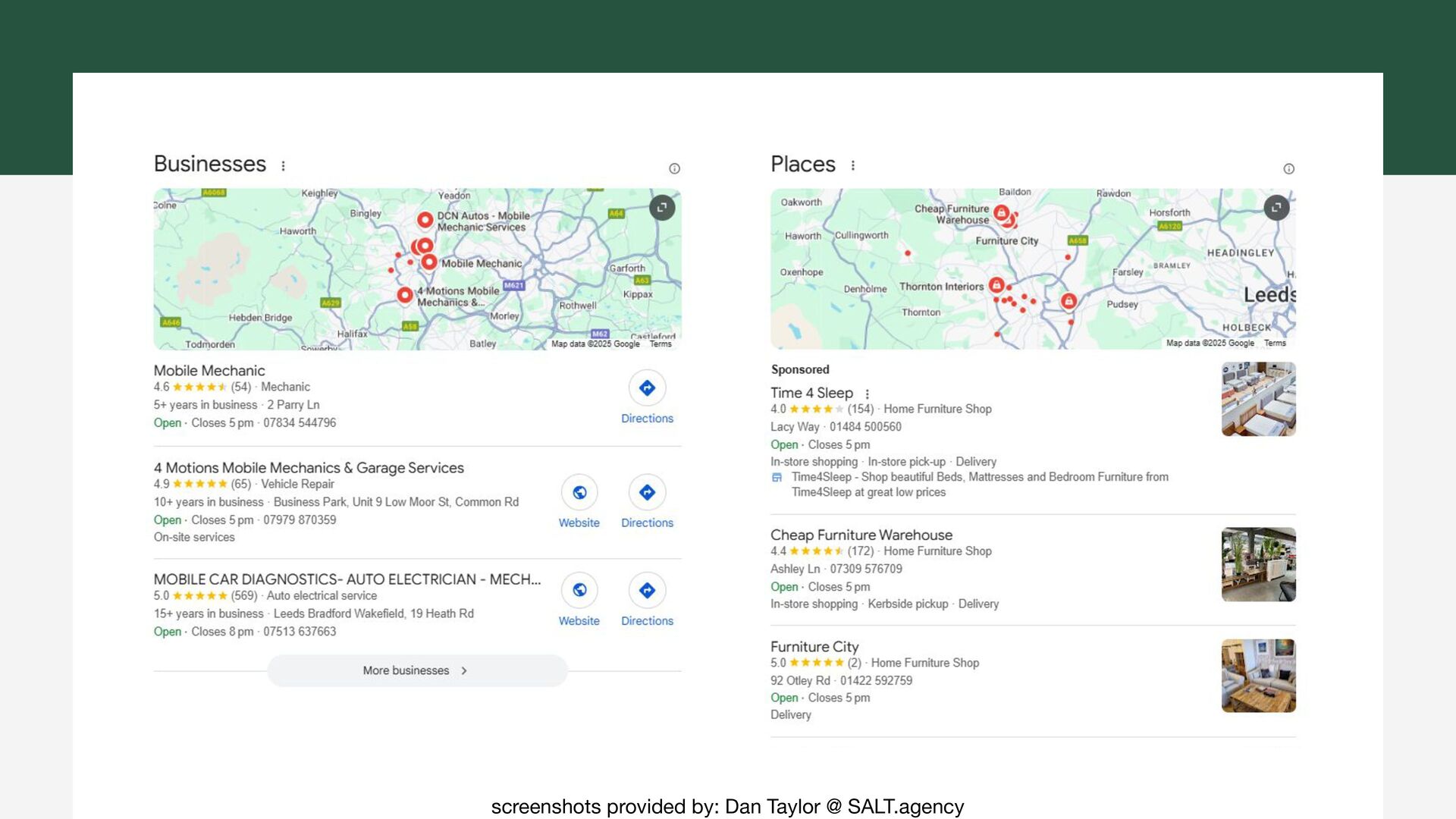The width and height of the screenshot is (1456, 819).
Task: Open 4 Motions Mobile Mechanics website icon
Action: [579, 493]
